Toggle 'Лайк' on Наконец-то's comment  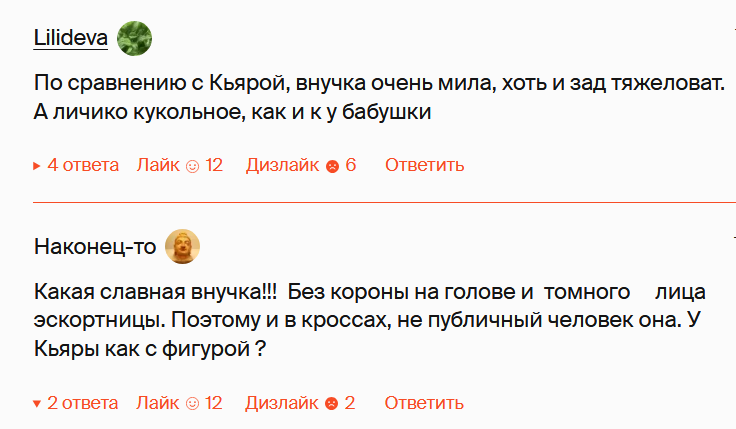(157, 404)
